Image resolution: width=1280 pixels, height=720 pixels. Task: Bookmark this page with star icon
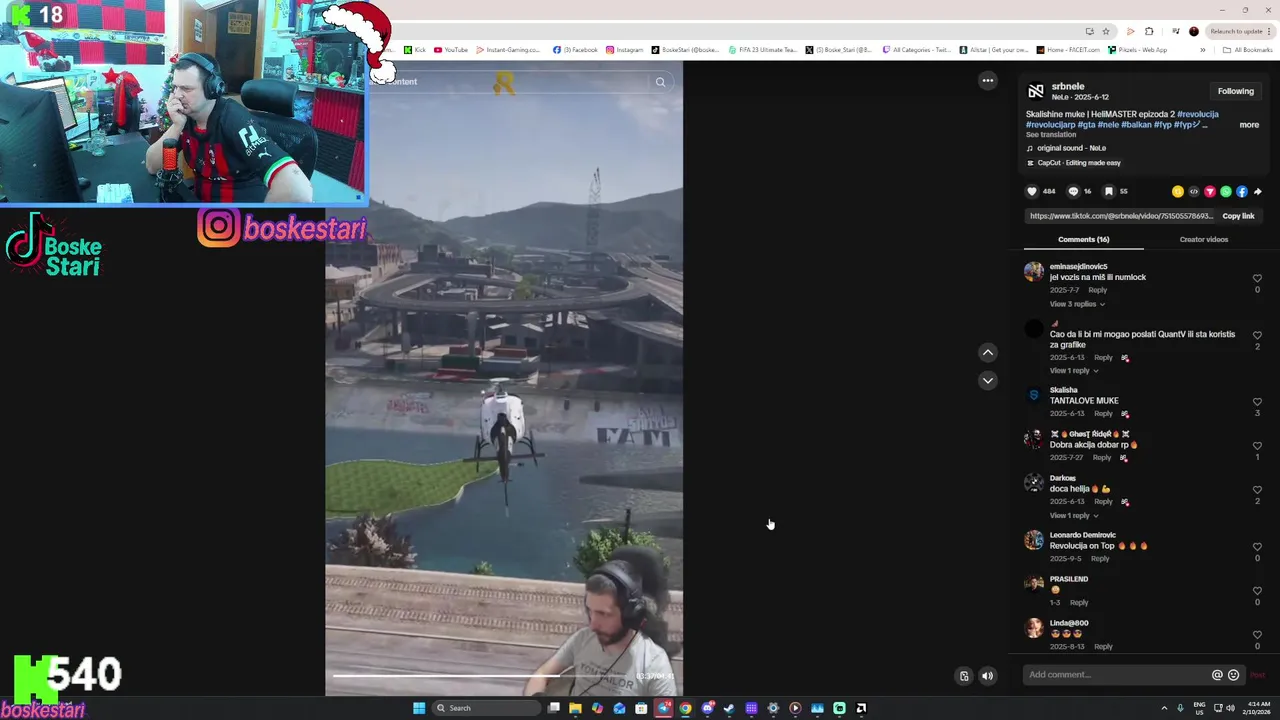(x=1106, y=31)
